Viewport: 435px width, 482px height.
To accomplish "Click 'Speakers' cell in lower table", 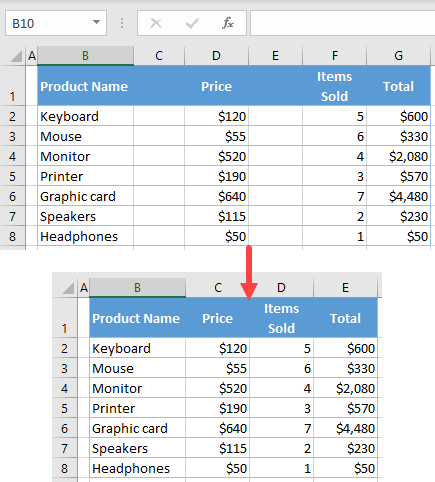I will tap(138, 448).
